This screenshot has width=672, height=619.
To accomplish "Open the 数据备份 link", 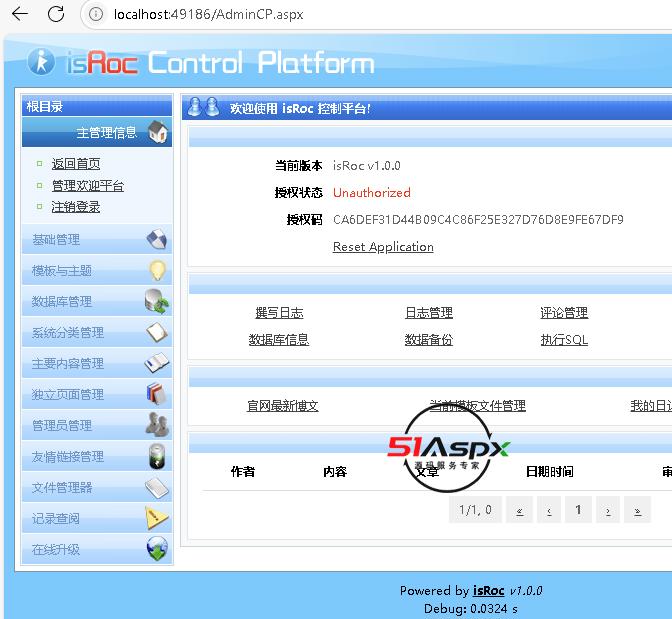I will (429, 340).
